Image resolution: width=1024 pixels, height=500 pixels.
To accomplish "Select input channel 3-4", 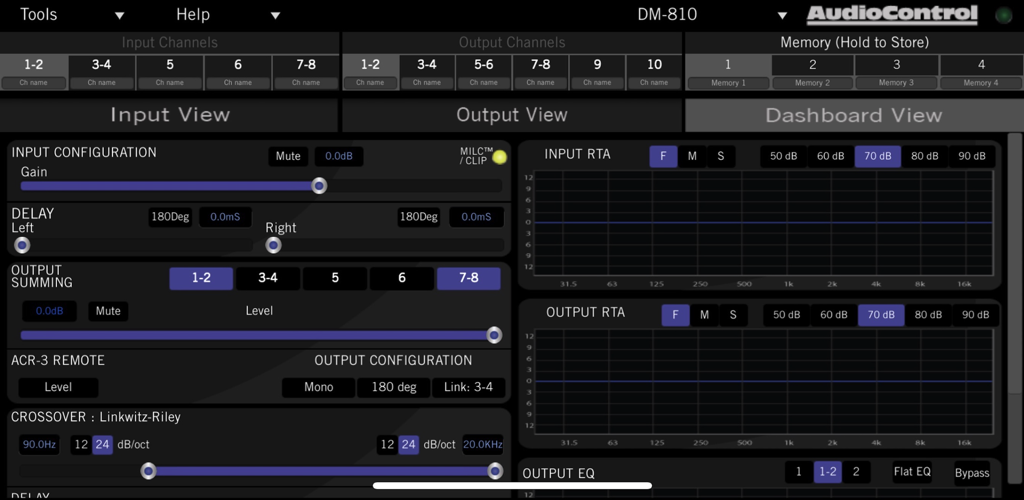I will pyautogui.click(x=101, y=65).
